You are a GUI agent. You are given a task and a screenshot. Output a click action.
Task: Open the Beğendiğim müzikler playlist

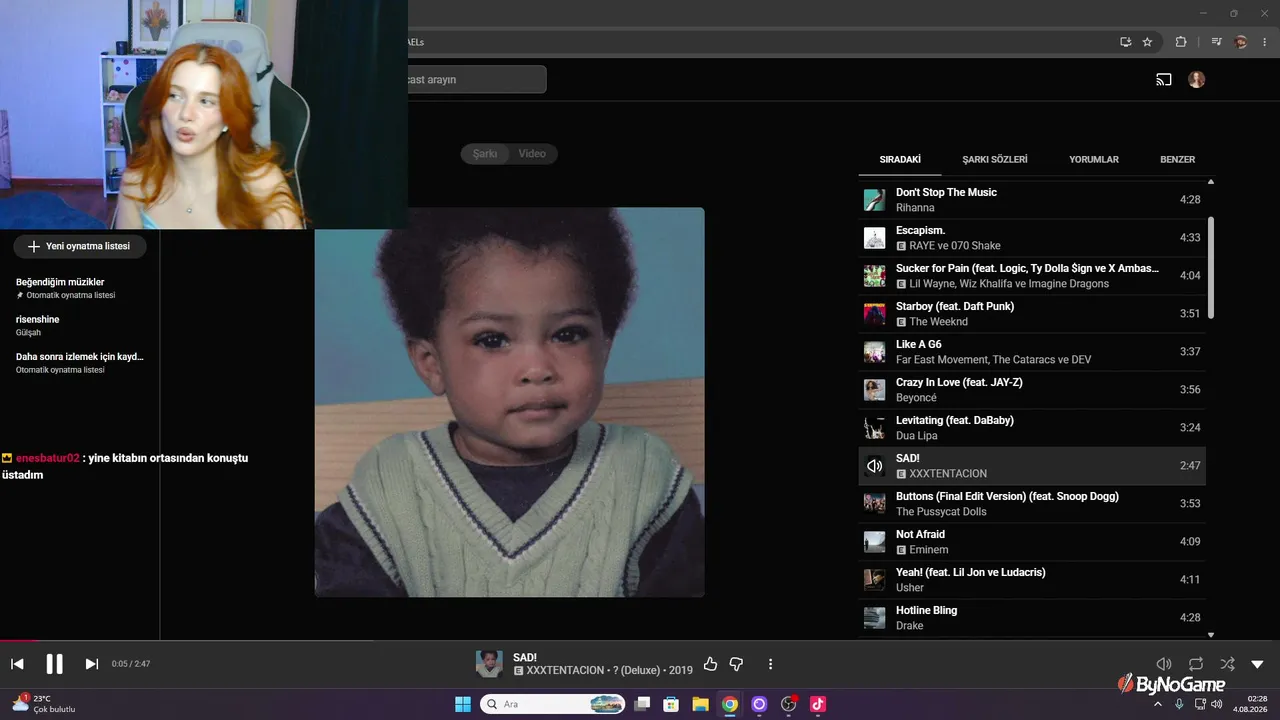[x=80, y=288]
